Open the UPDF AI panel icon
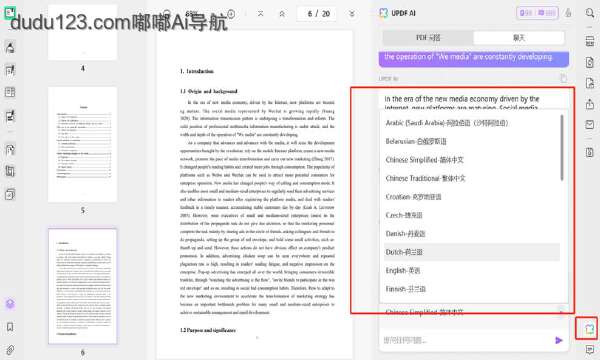The width and height of the screenshot is (600, 360). click(x=590, y=329)
